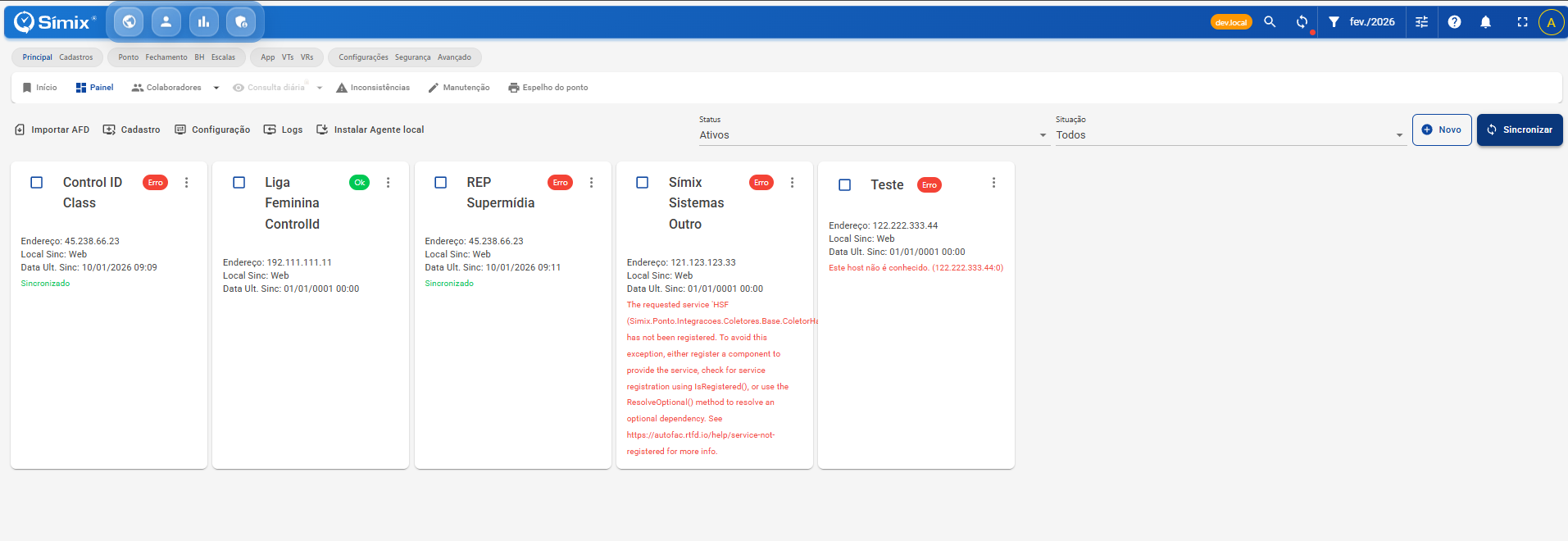Open Símix Sistemas card options menu
This screenshot has width=1568, height=541.
coord(793,183)
